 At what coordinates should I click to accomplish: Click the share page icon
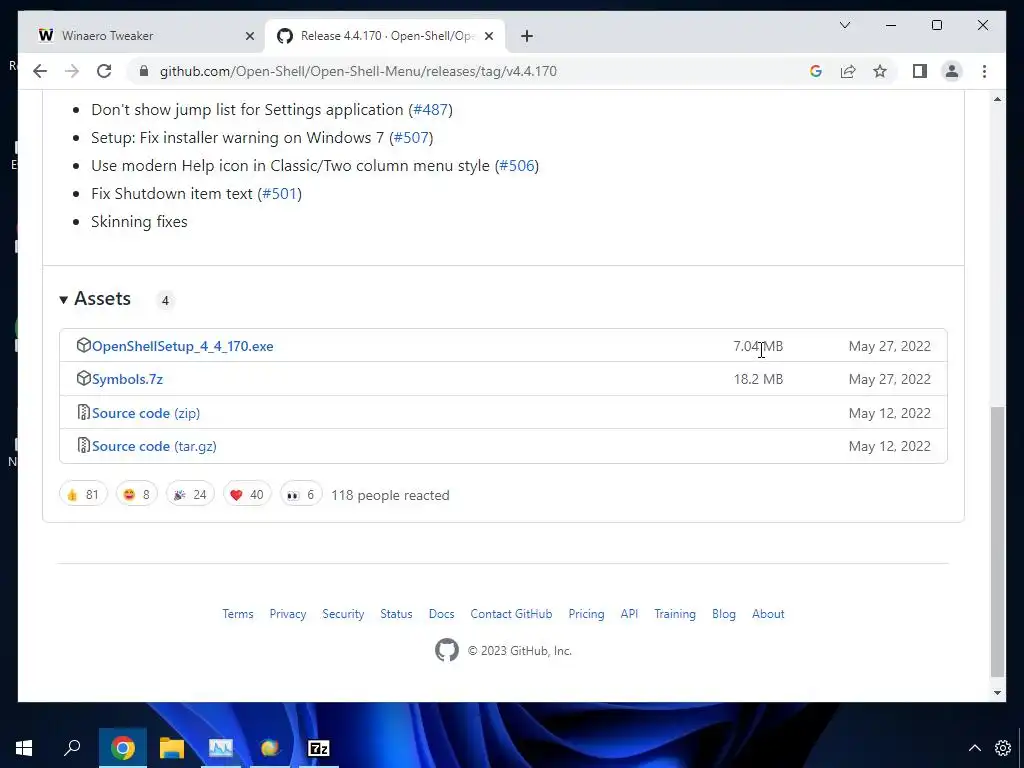pyautogui.click(x=848, y=71)
